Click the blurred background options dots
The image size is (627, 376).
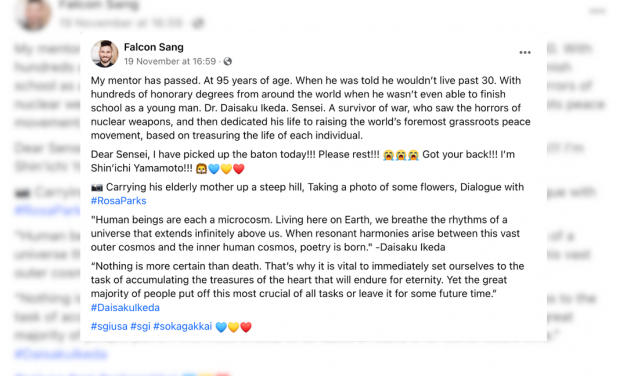(597, 11)
